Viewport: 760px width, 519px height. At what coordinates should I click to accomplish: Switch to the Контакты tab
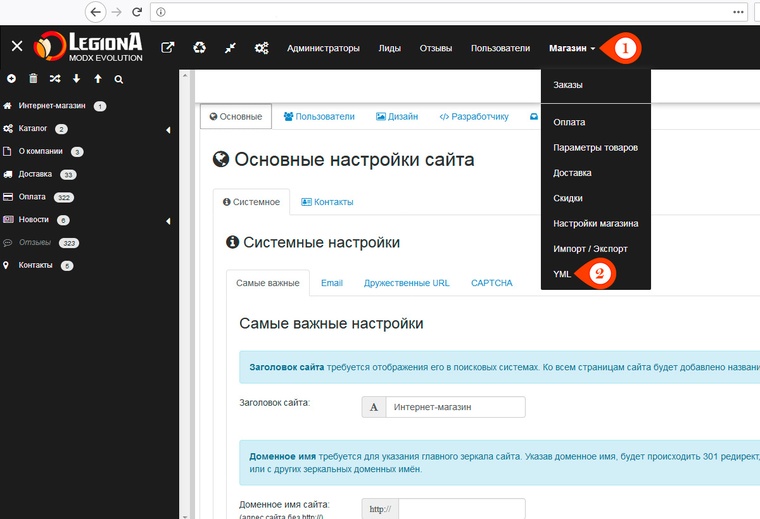326,202
